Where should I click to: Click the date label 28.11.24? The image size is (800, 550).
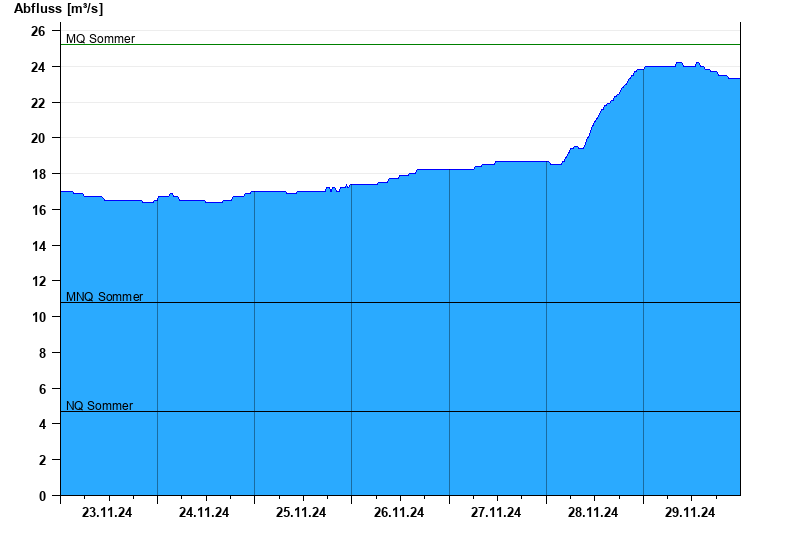pyautogui.click(x=593, y=512)
